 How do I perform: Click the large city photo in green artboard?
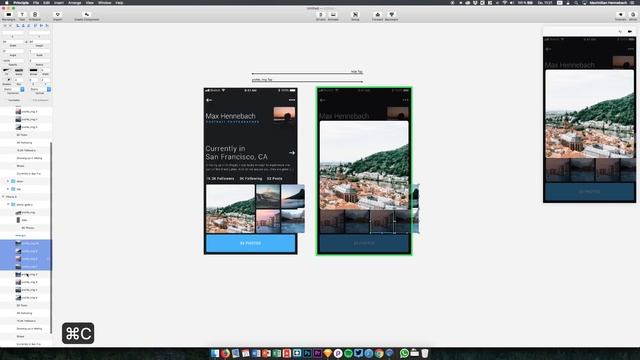coord(364,165)
